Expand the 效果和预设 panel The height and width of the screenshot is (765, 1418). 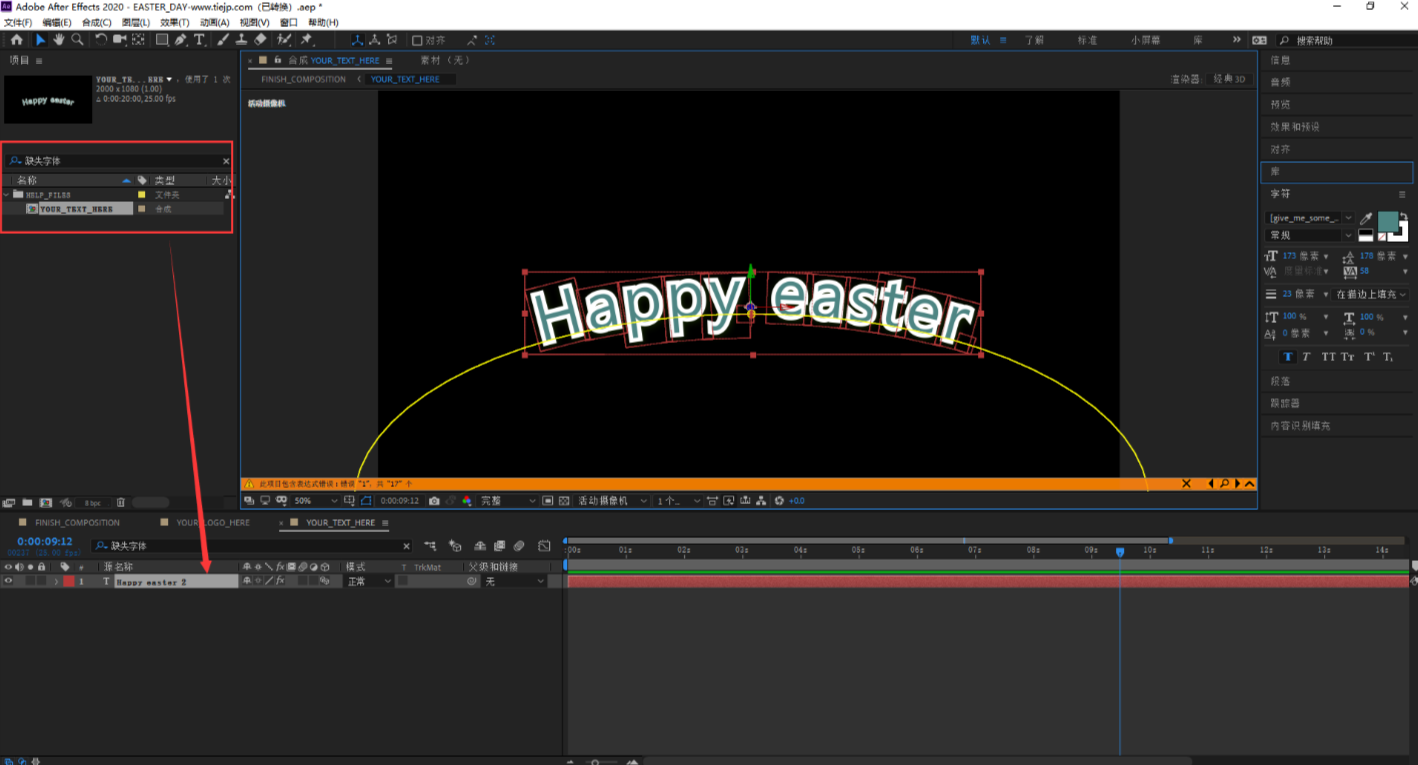pyautogui.click(x=1295, y=127)
